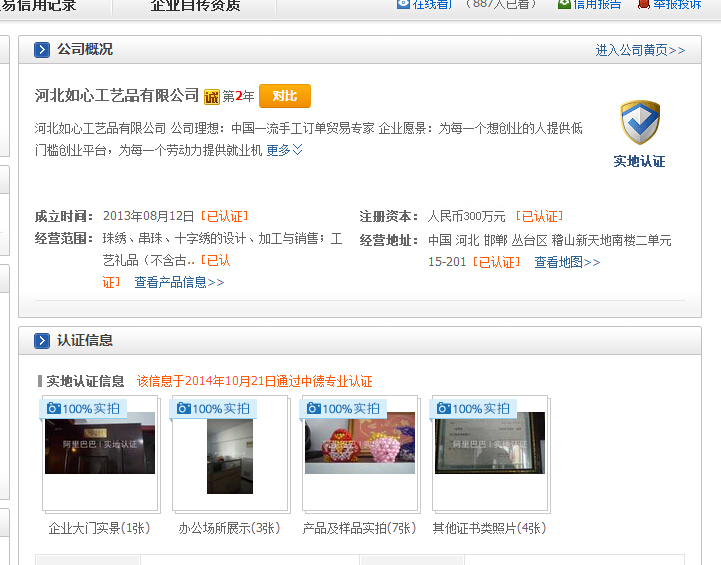This screenshot has width=721, height=565.
Task: Click the arrow icon beside 公司概况 heading
Action: [x=42, y=50]
